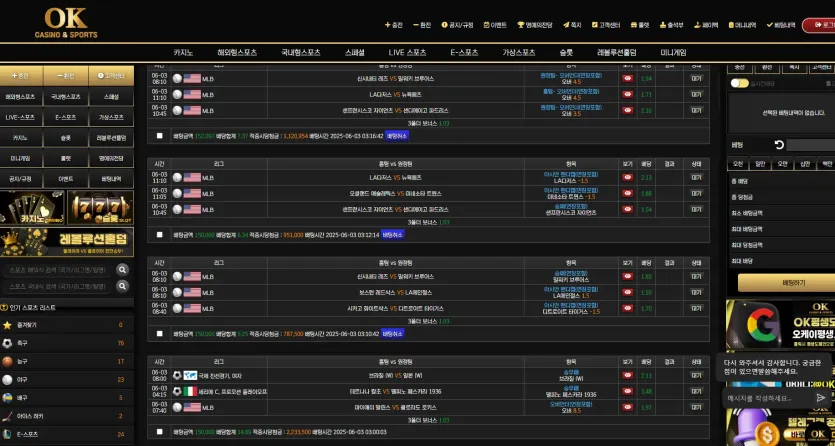Image resolution: width=835 pixels, height=446 pixels.
Task: Open 레볼루션홀덤 in main navigation bar
Action: [617, 53]
